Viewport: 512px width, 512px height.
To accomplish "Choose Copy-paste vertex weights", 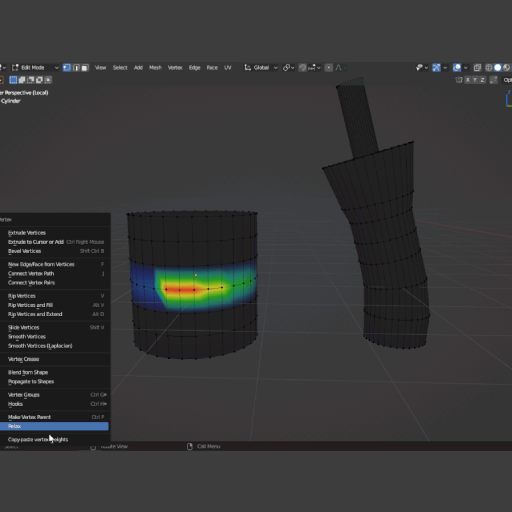I will [55, 439].
